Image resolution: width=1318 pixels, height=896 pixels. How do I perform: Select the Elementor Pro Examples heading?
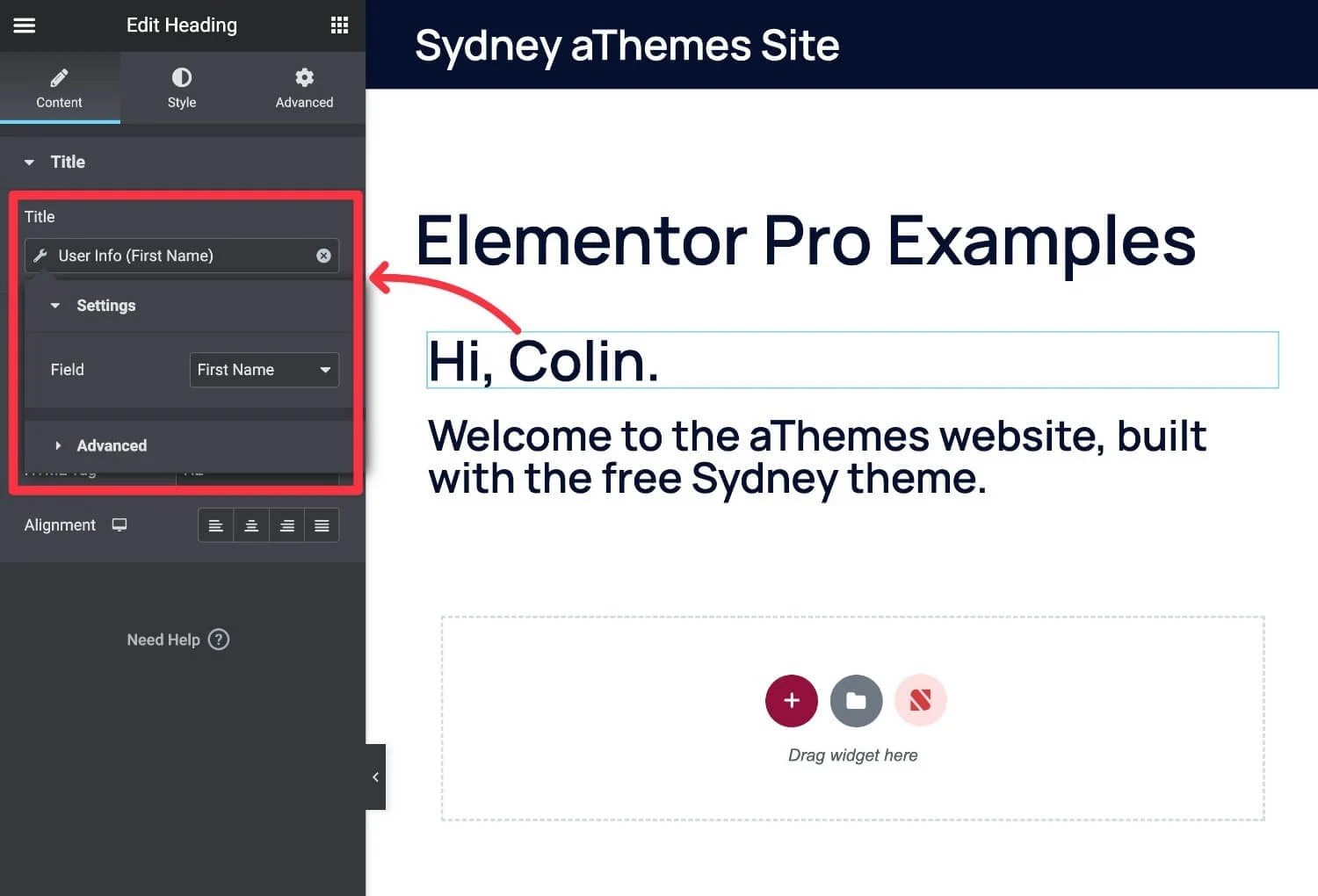tap(805, 240)
